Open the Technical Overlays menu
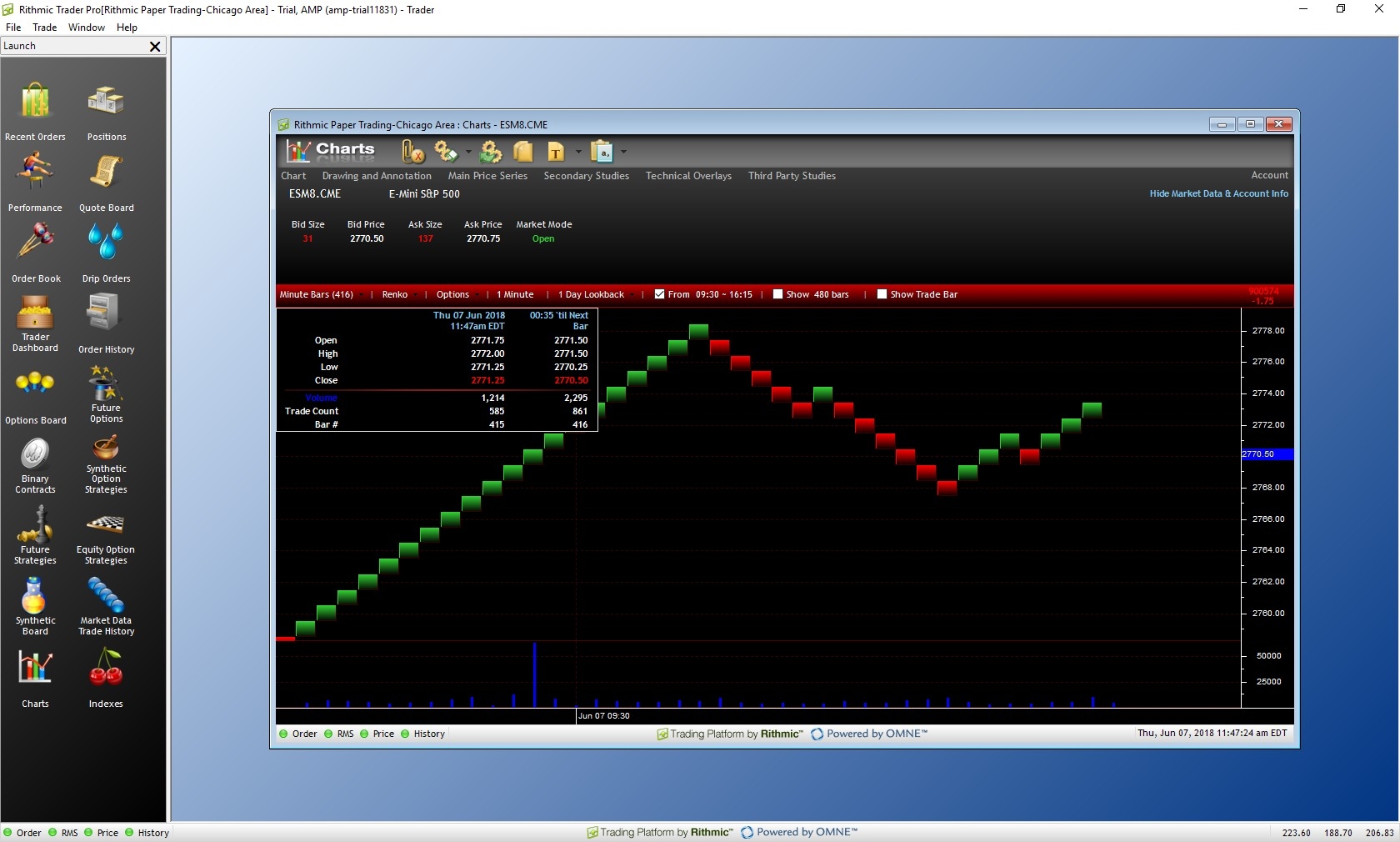This screenshot has width=1400, height=842. point(688,176)
